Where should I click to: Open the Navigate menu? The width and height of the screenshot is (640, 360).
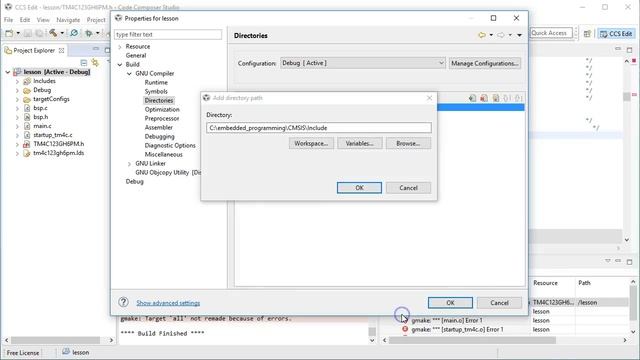(68, 20)
